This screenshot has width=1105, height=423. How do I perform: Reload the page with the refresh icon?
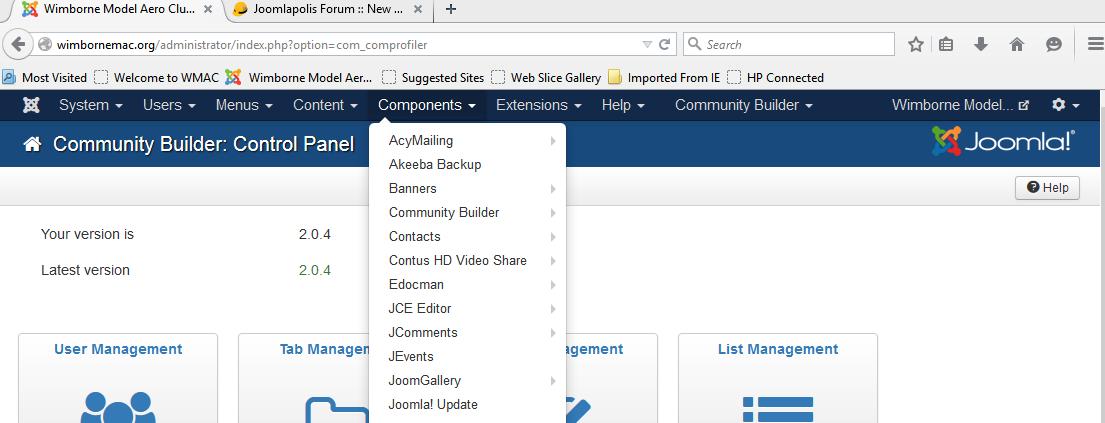point(665,44)
